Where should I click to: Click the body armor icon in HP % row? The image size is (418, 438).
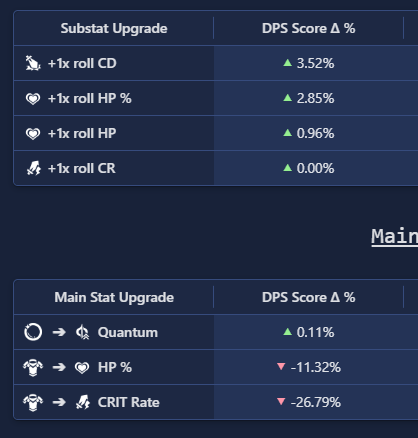pyautogui.click(x=33, y=368)
